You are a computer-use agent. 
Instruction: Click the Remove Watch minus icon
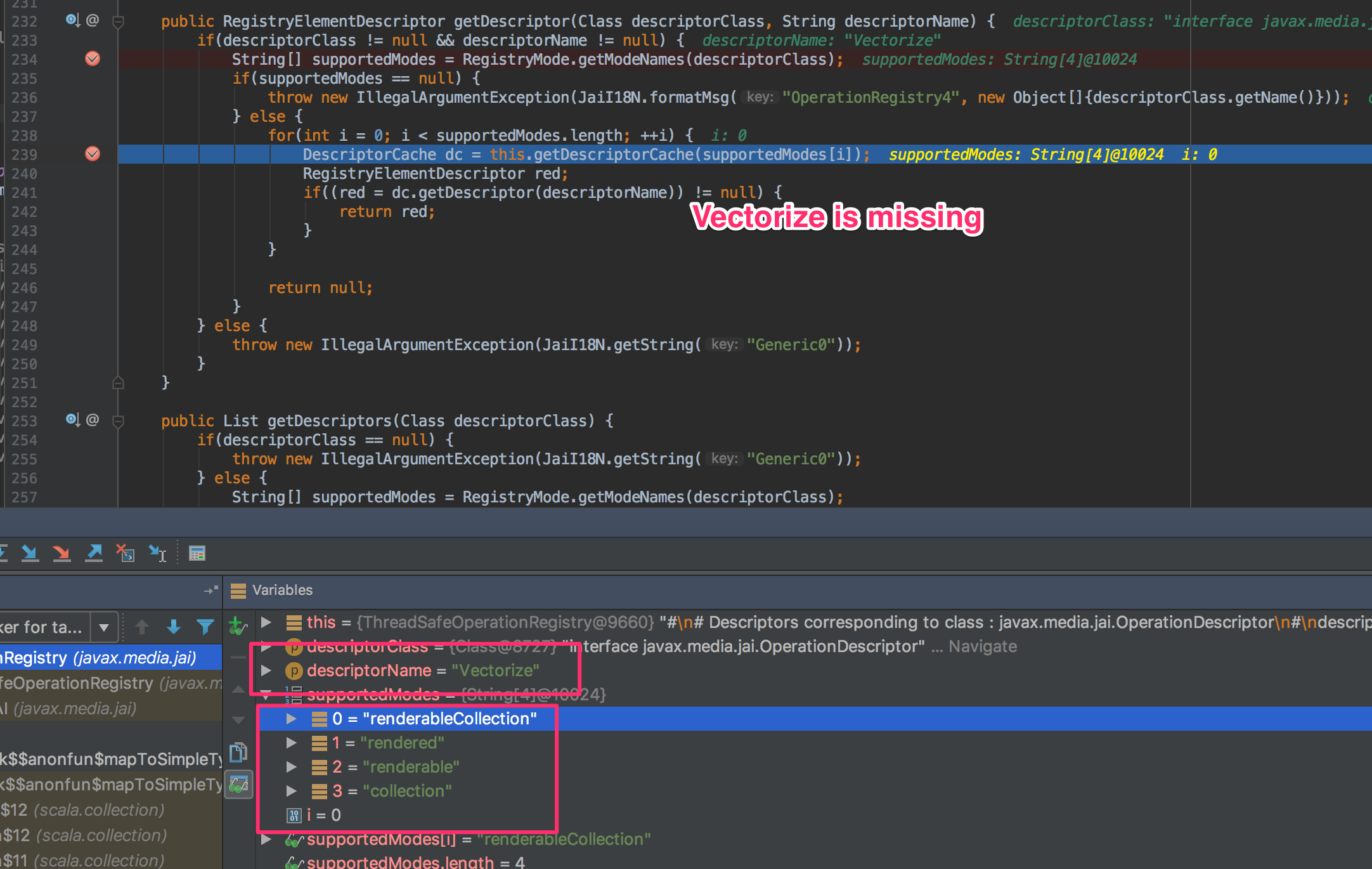point(238,657)
